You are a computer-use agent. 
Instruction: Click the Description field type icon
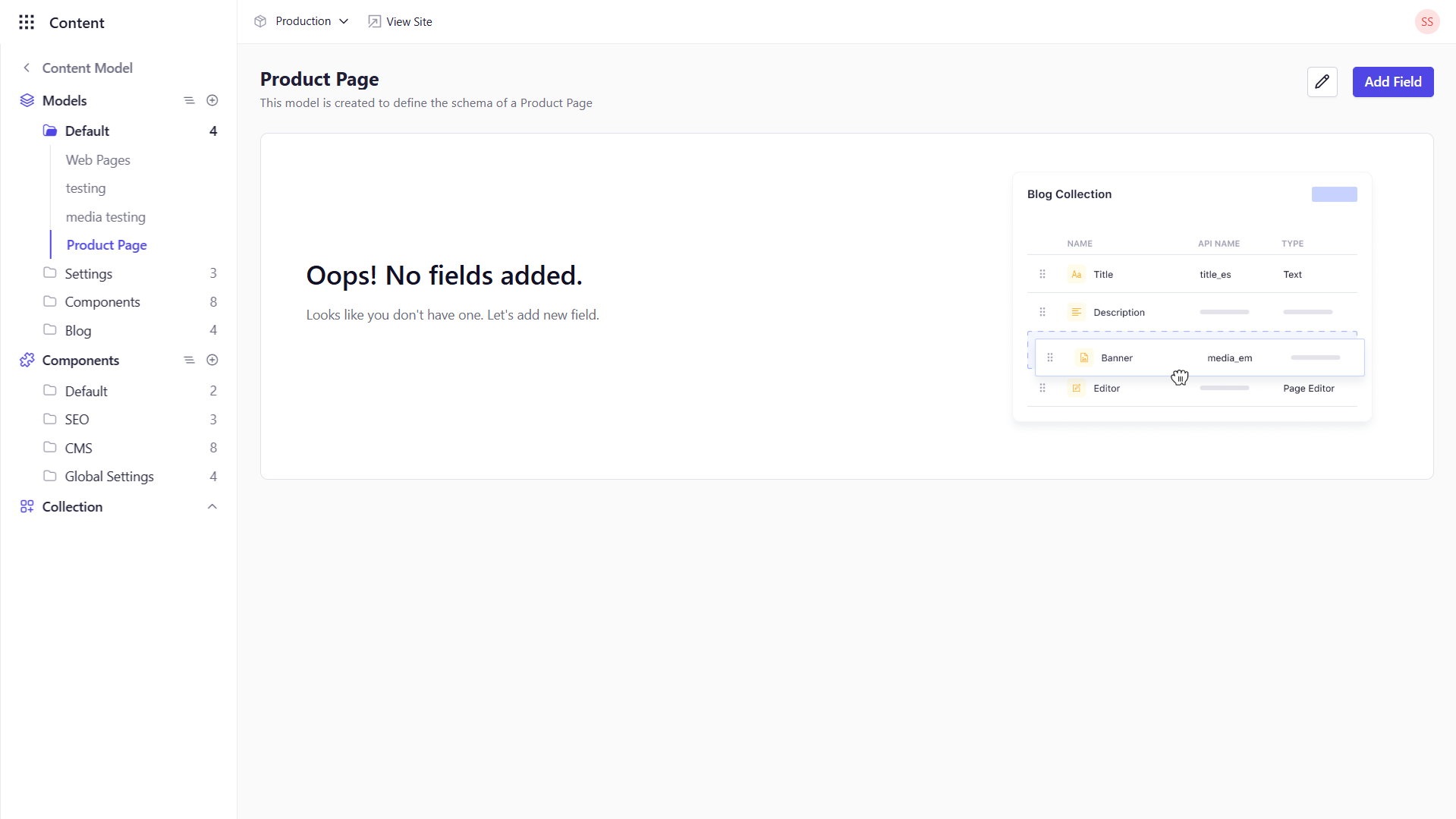(1076, 312)
